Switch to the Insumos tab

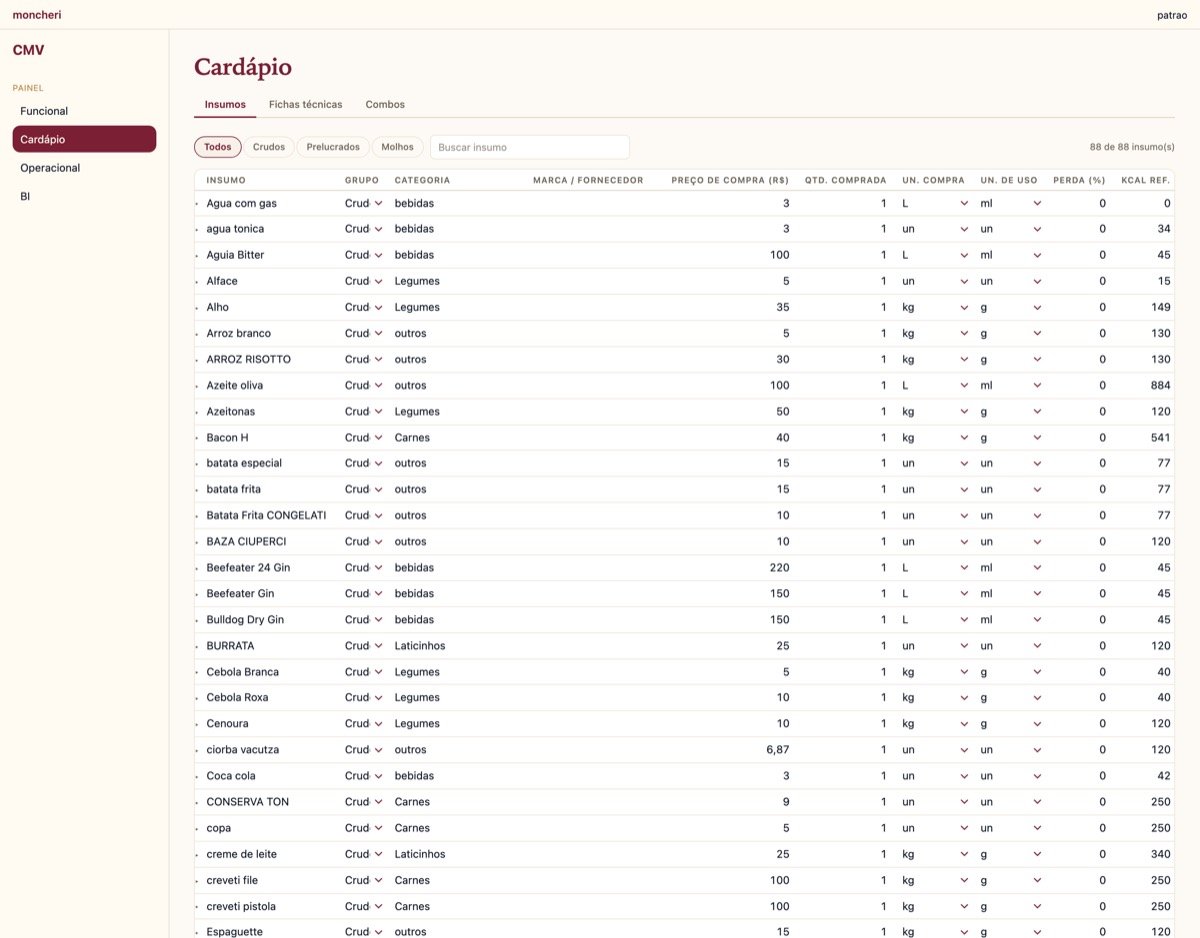pos(225,104)
